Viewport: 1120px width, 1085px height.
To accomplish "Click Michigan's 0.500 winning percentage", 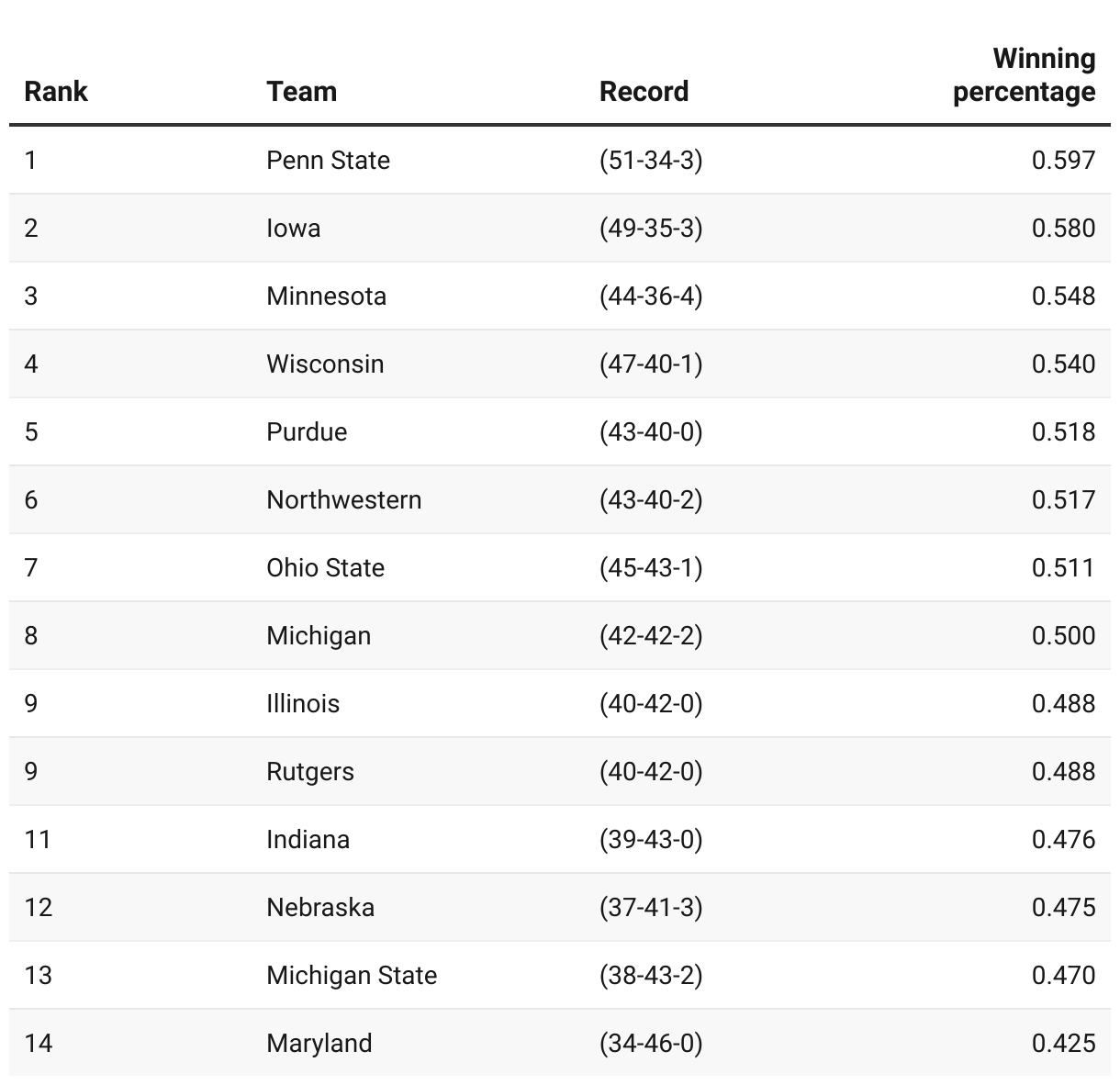I will (x=1063, y=636).
